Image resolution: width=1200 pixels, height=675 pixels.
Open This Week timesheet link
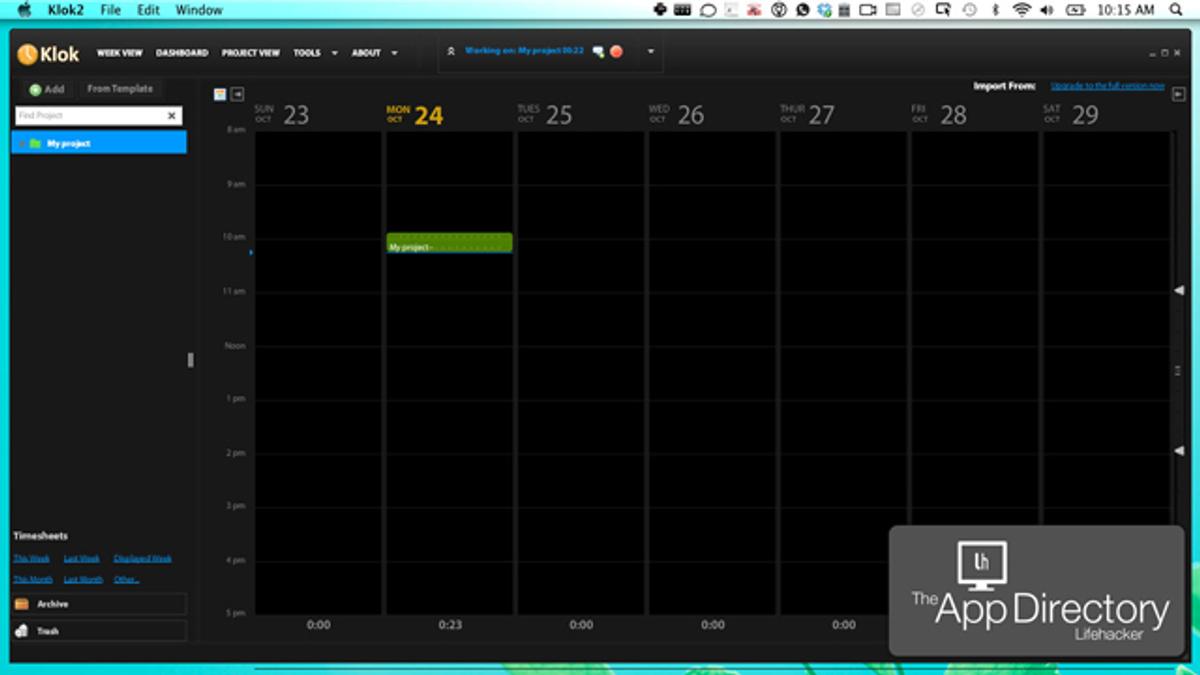coord(31,558)
